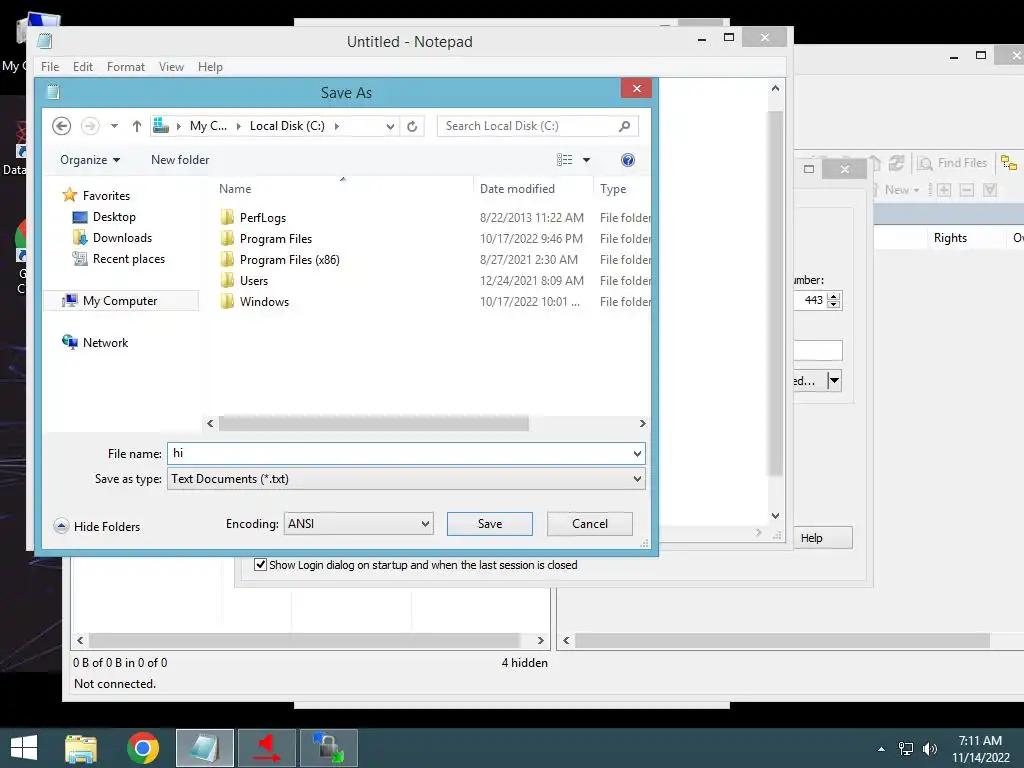Open the view options dropdown arrow
This screenshot has width=1024, height=768.
pyautogui.click(x=586, y=160)
